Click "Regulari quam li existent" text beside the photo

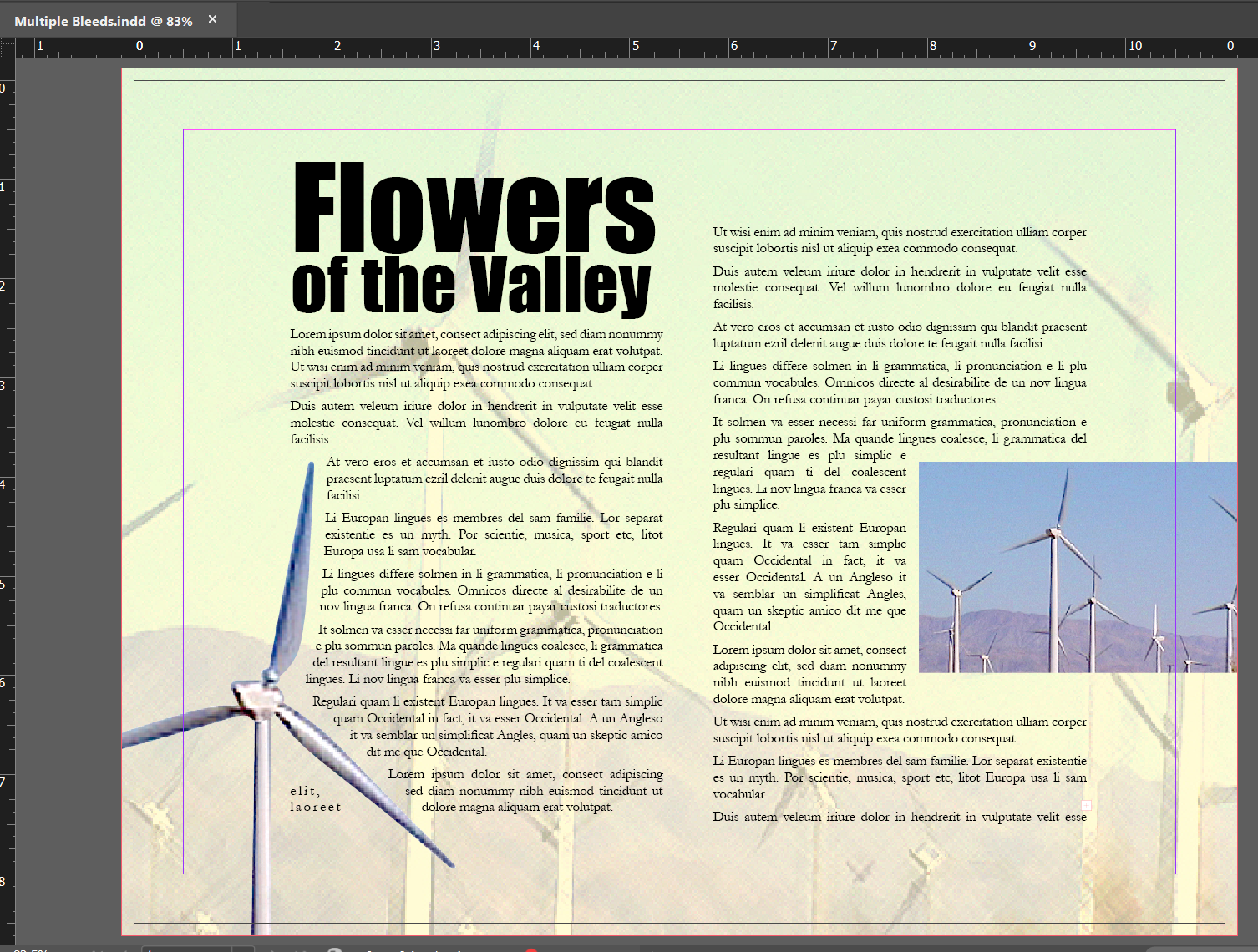809,576
